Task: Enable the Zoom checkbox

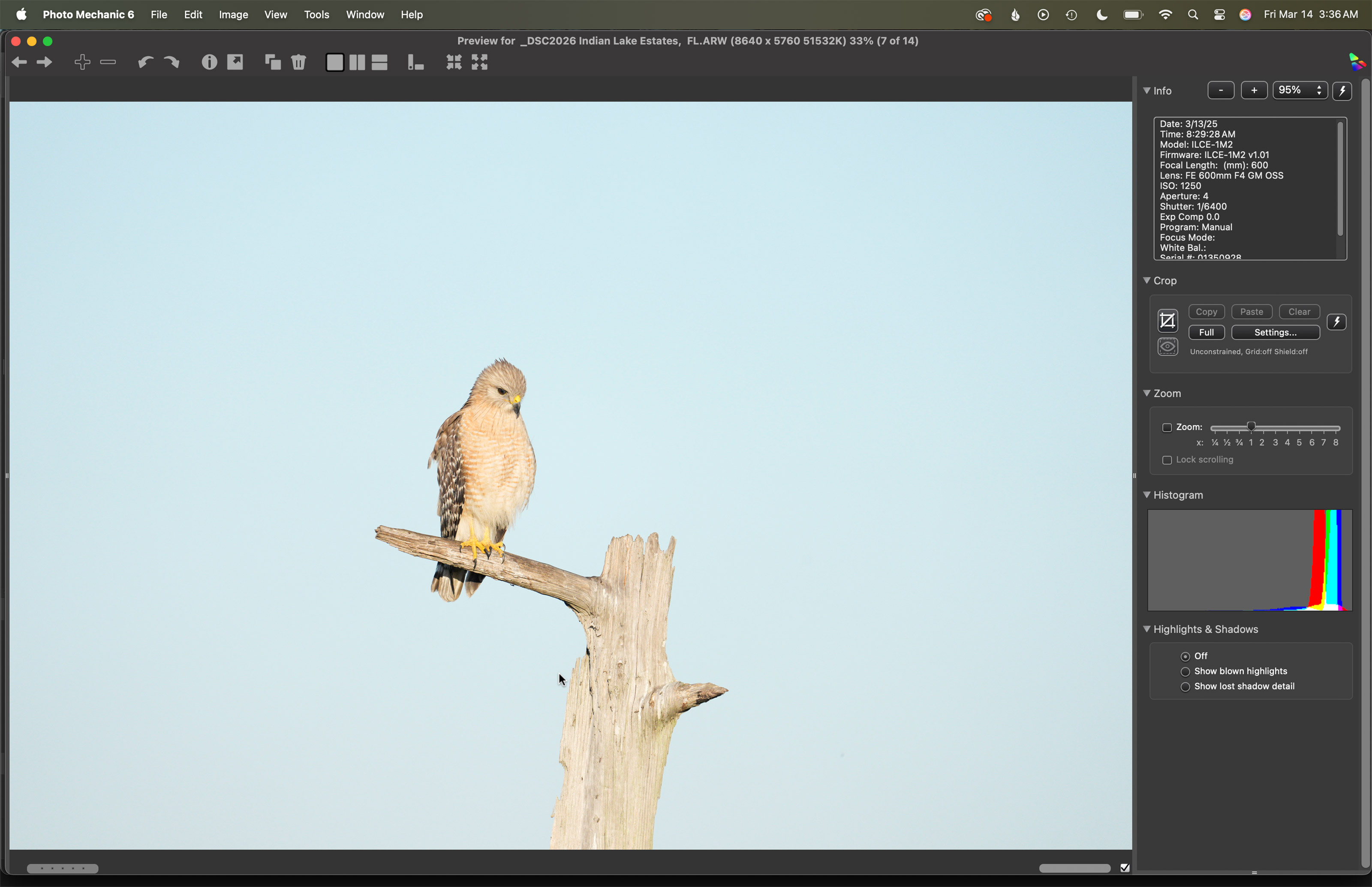Action: [x=1167, y=428]
